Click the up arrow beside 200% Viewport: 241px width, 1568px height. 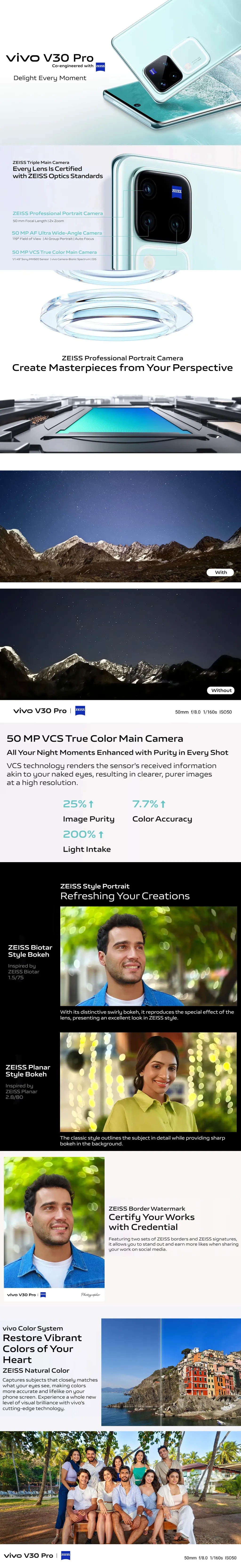[101, 835]
